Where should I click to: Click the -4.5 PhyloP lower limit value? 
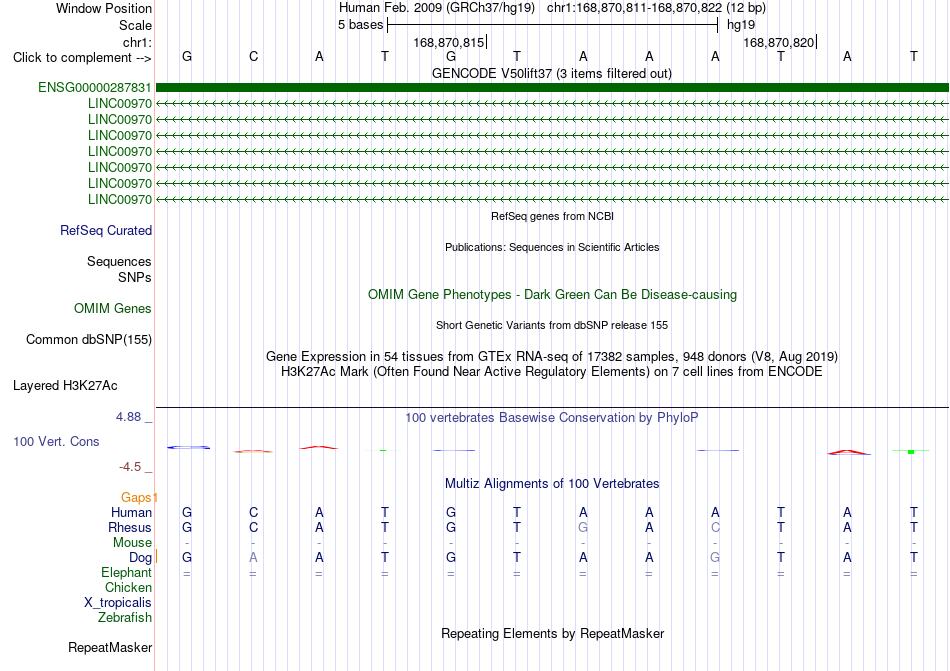[x=130, y=466]
